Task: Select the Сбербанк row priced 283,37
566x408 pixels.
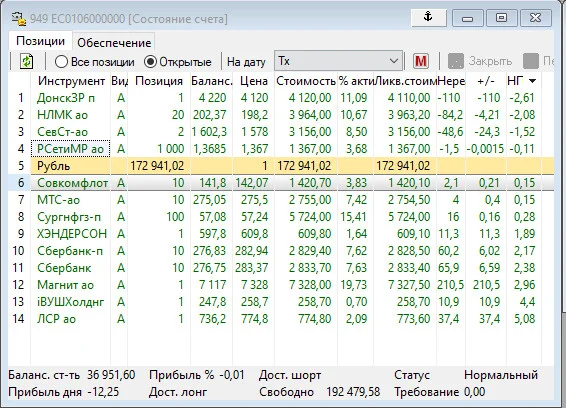Action: pyautogui.click(x=281, y=268)
